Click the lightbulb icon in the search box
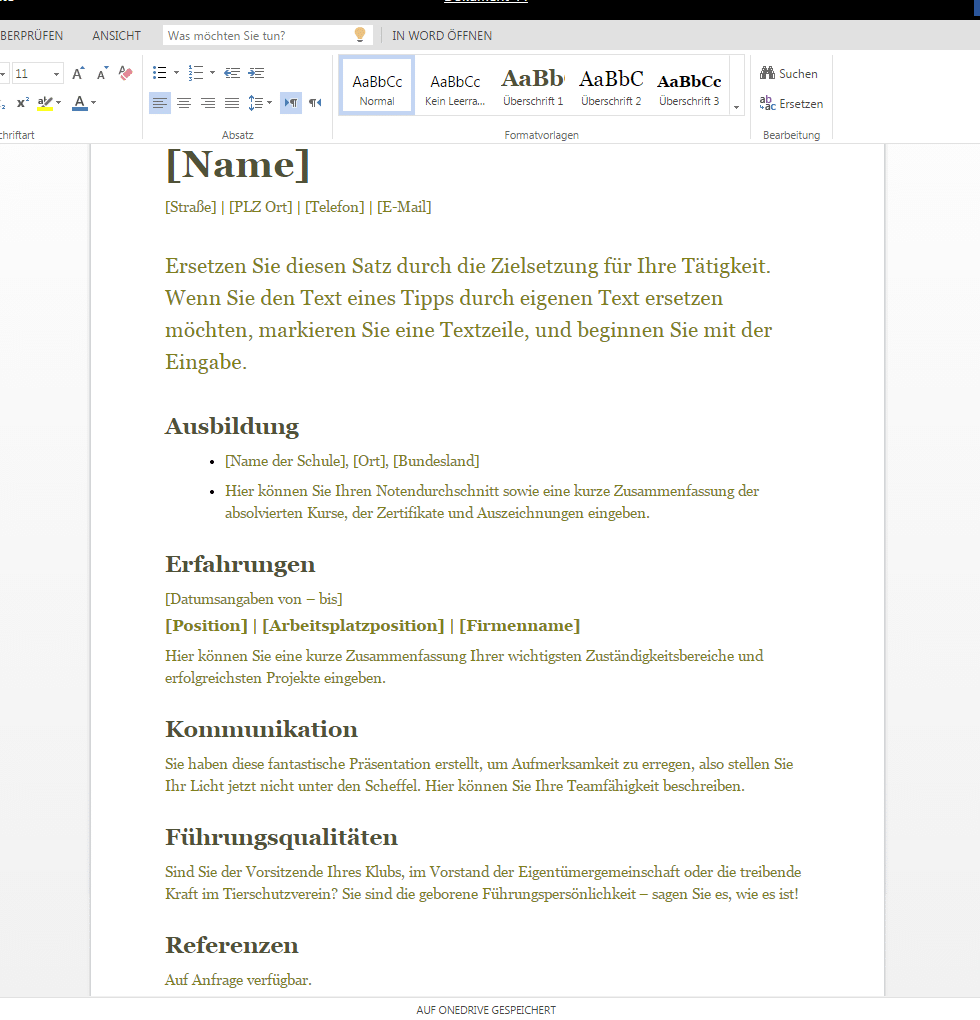Screen dimensions: 980x1020 coord(360,34)
